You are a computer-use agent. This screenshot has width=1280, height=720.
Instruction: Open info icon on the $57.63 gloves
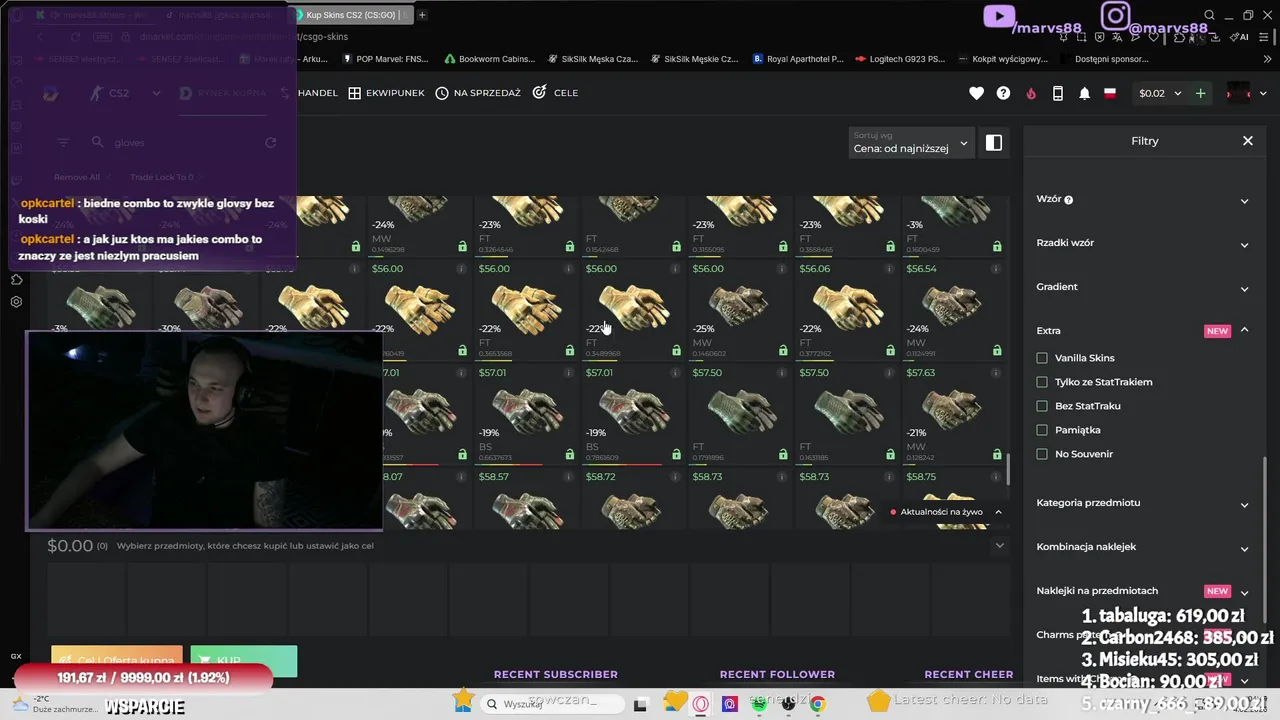[997, 373]
